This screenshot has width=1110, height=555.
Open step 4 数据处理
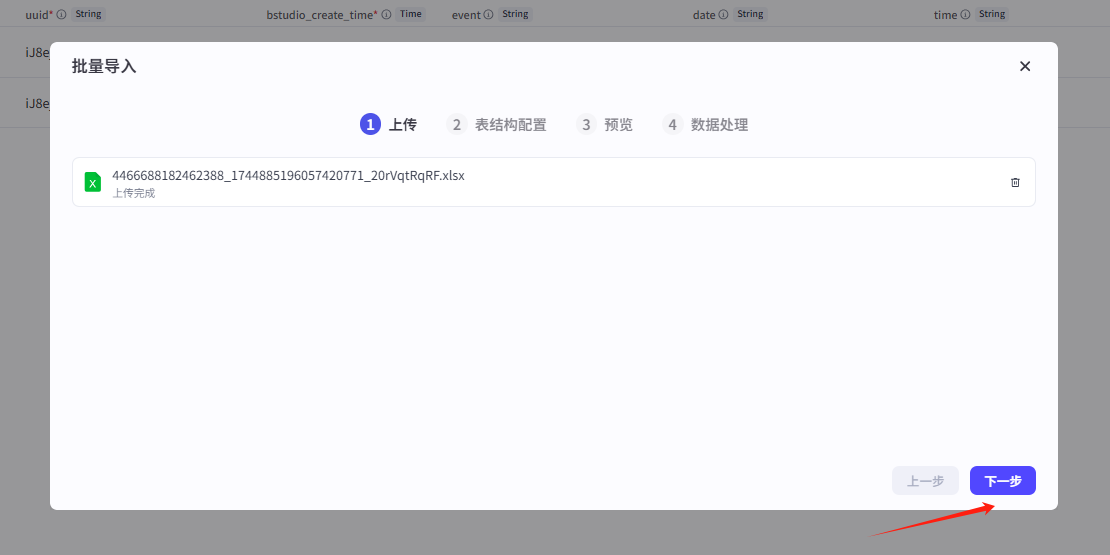pyautogui.click(x=705, y=125)
